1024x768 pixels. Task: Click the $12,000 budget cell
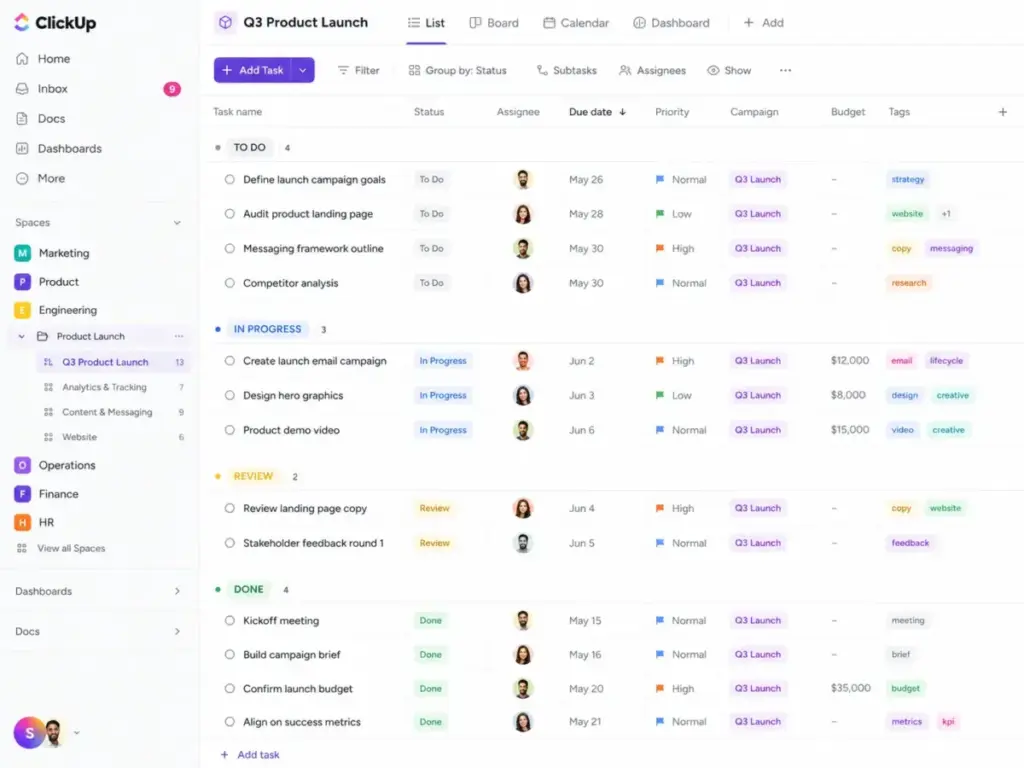click(x=850, y=360)
